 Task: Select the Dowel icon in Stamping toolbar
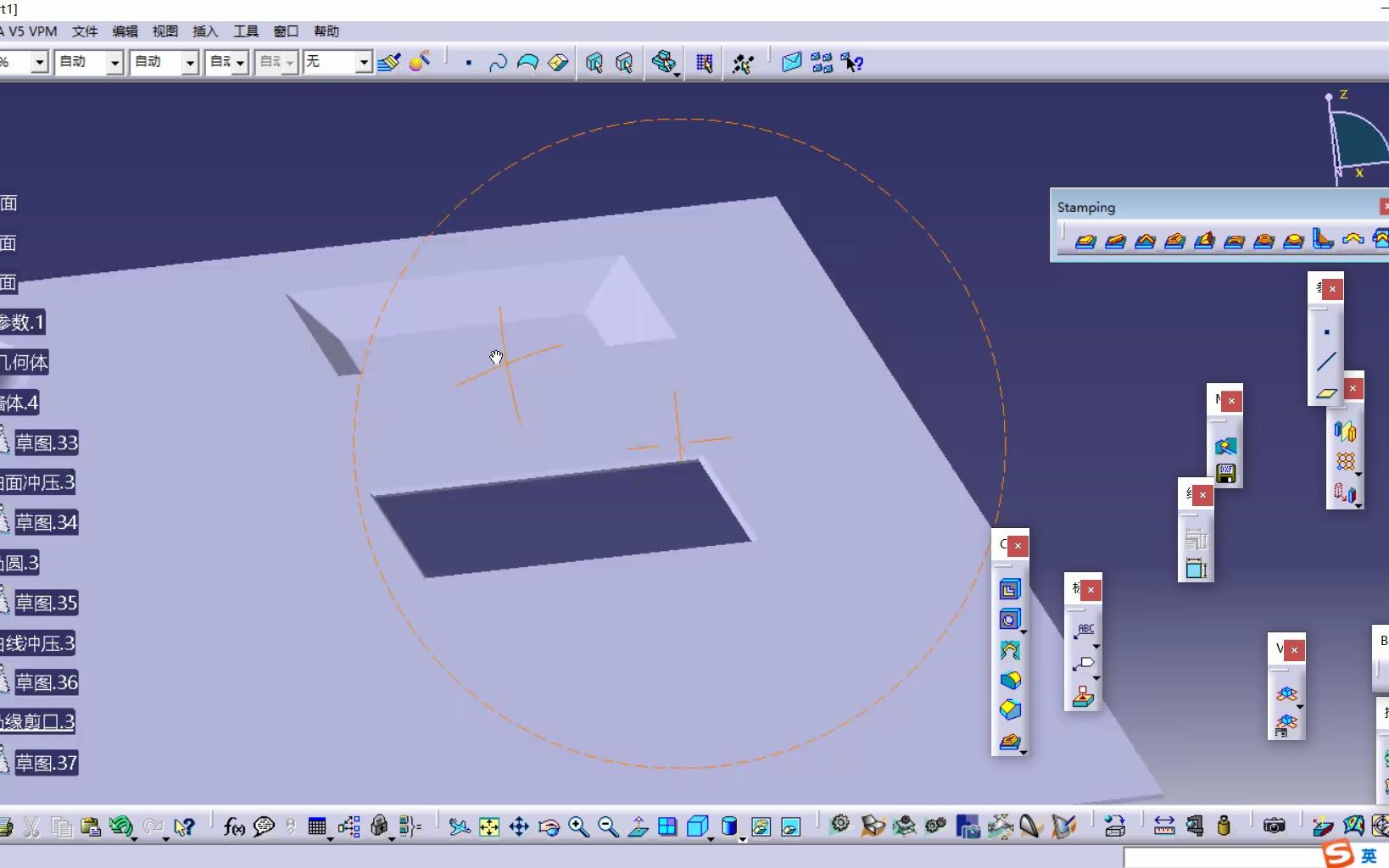coord(1353,240)
